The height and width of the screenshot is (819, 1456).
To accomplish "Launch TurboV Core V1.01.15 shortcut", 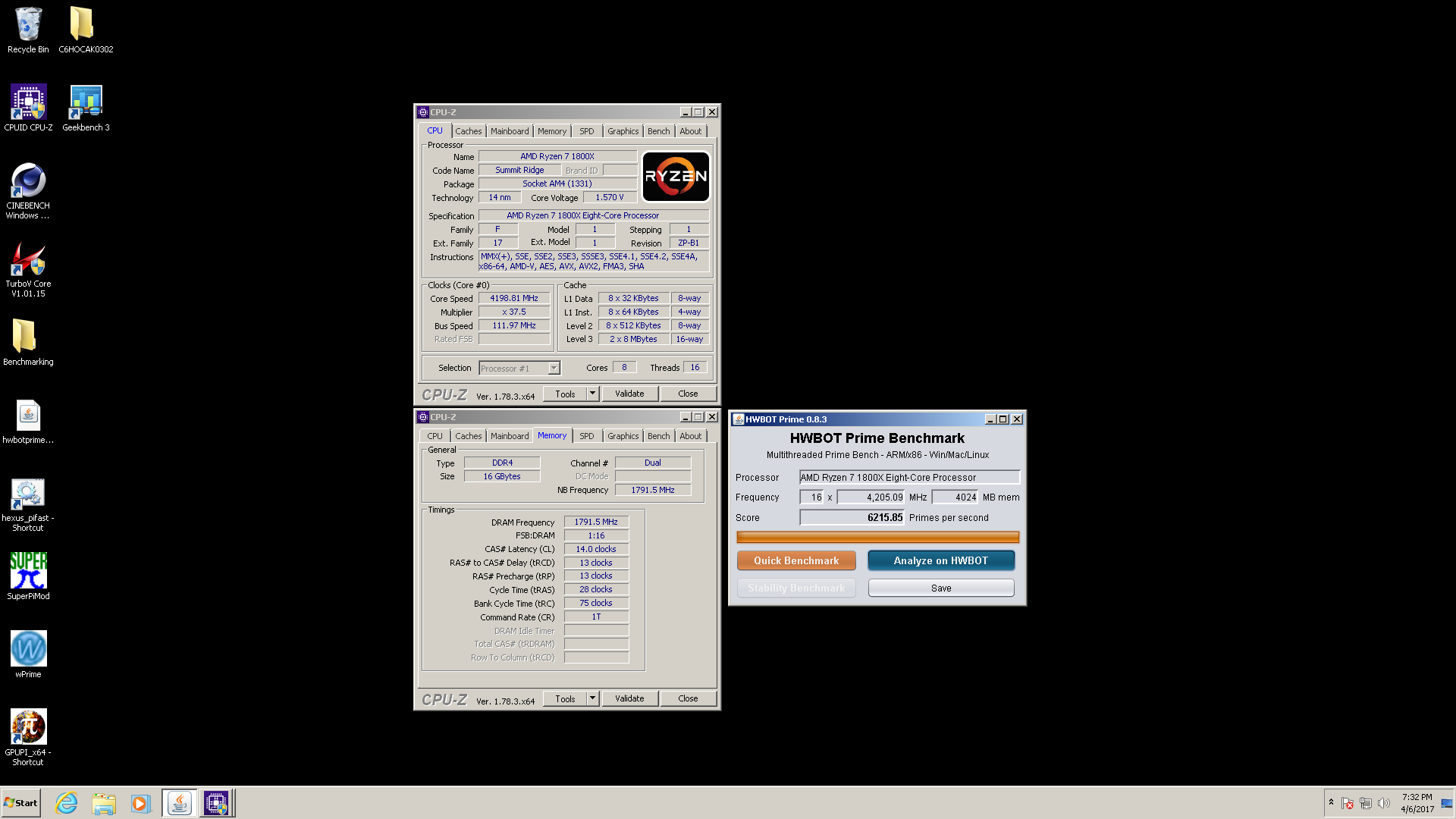I will (28, 269).
